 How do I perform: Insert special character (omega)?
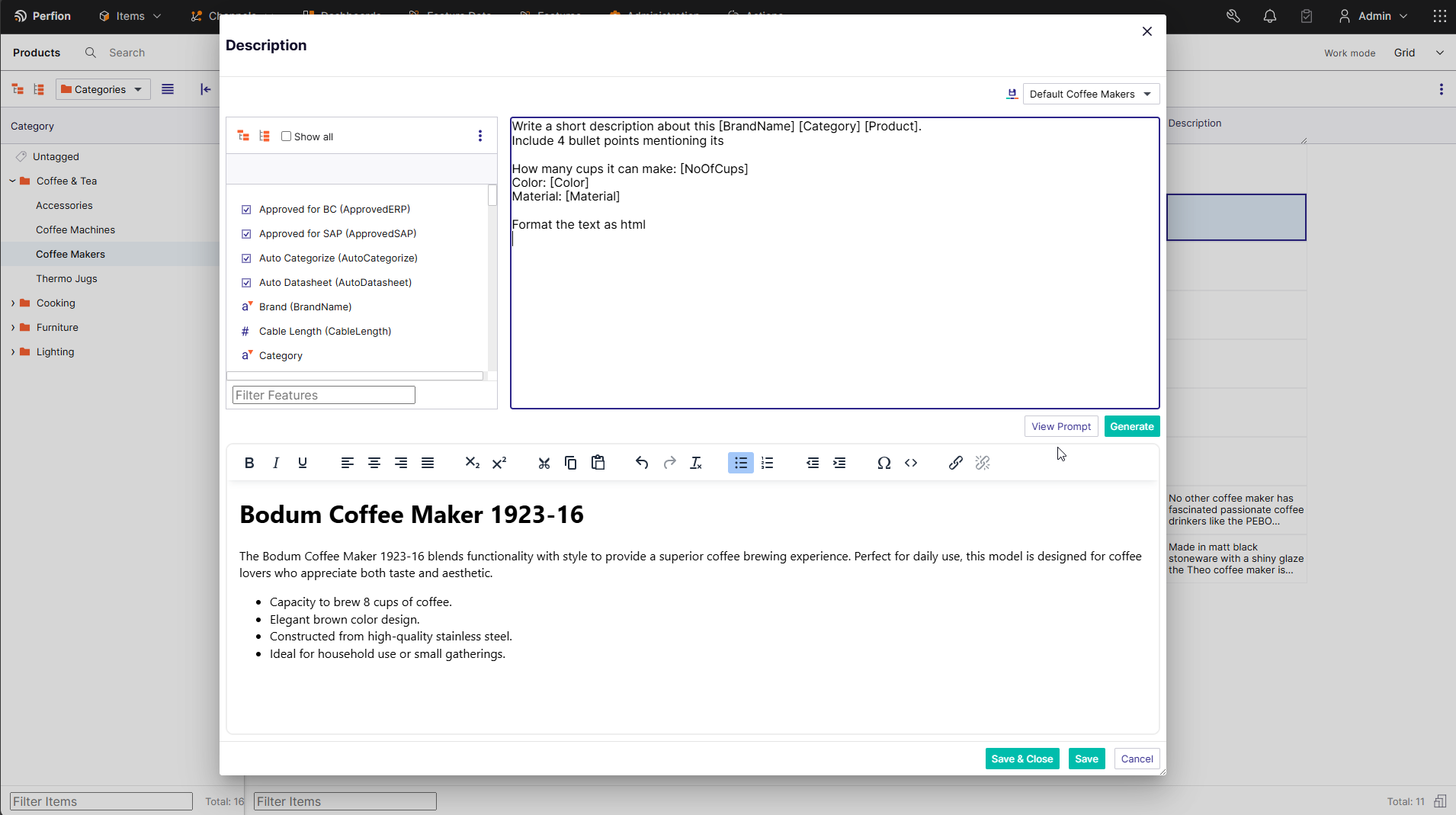pos(884,463)
